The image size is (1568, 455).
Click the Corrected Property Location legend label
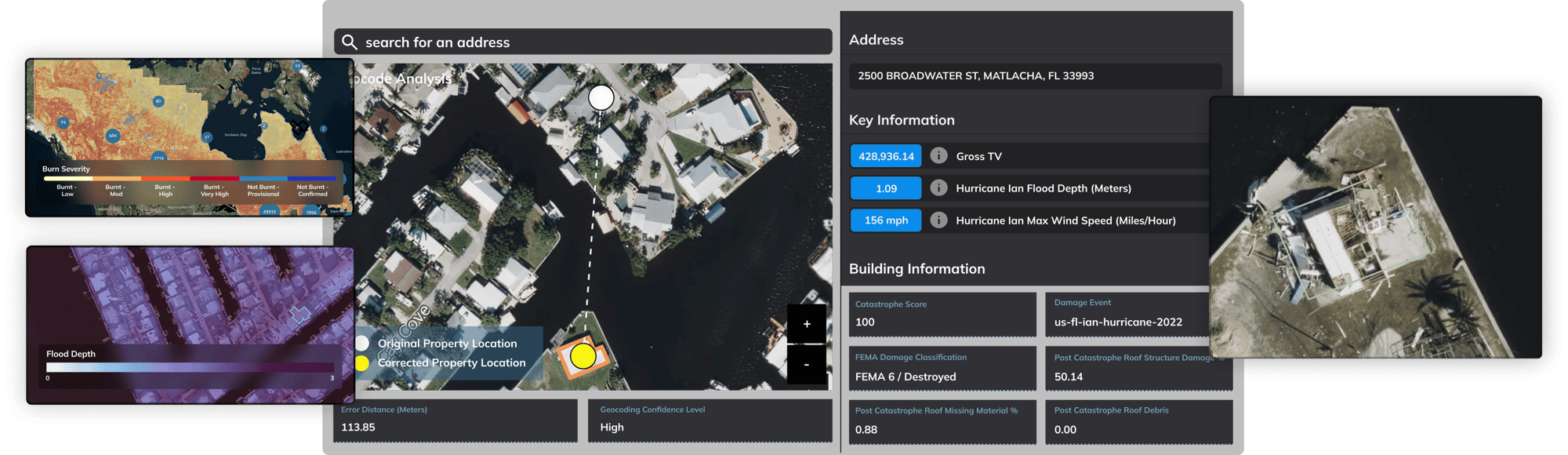click(x=452, y=362)
